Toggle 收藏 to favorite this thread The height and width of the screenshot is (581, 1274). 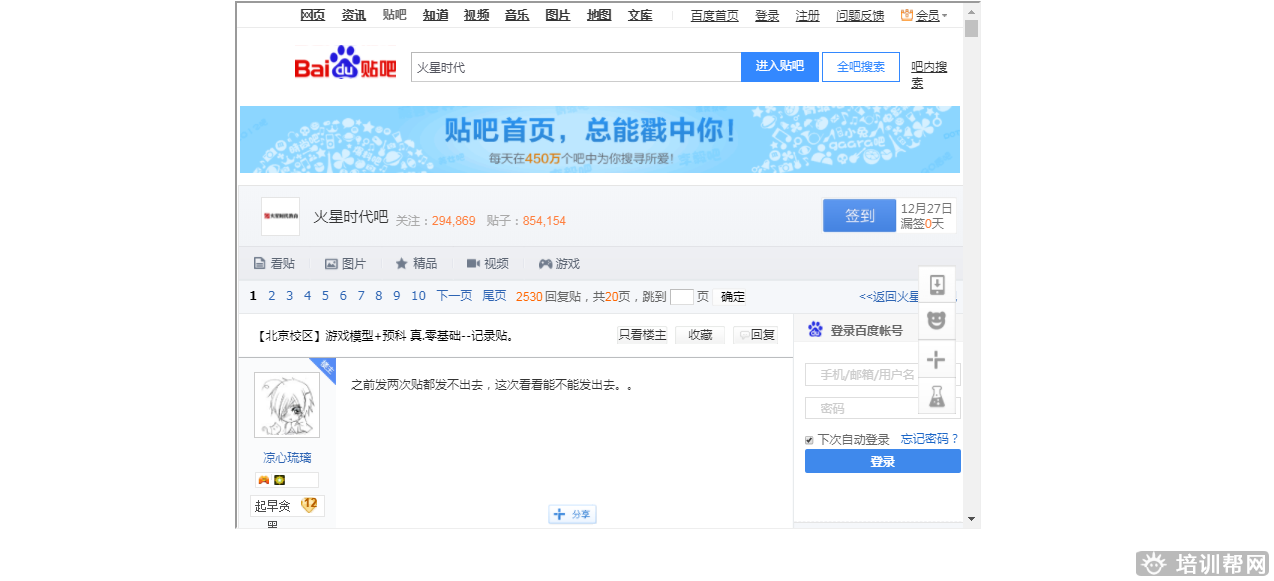coord(699,334)
